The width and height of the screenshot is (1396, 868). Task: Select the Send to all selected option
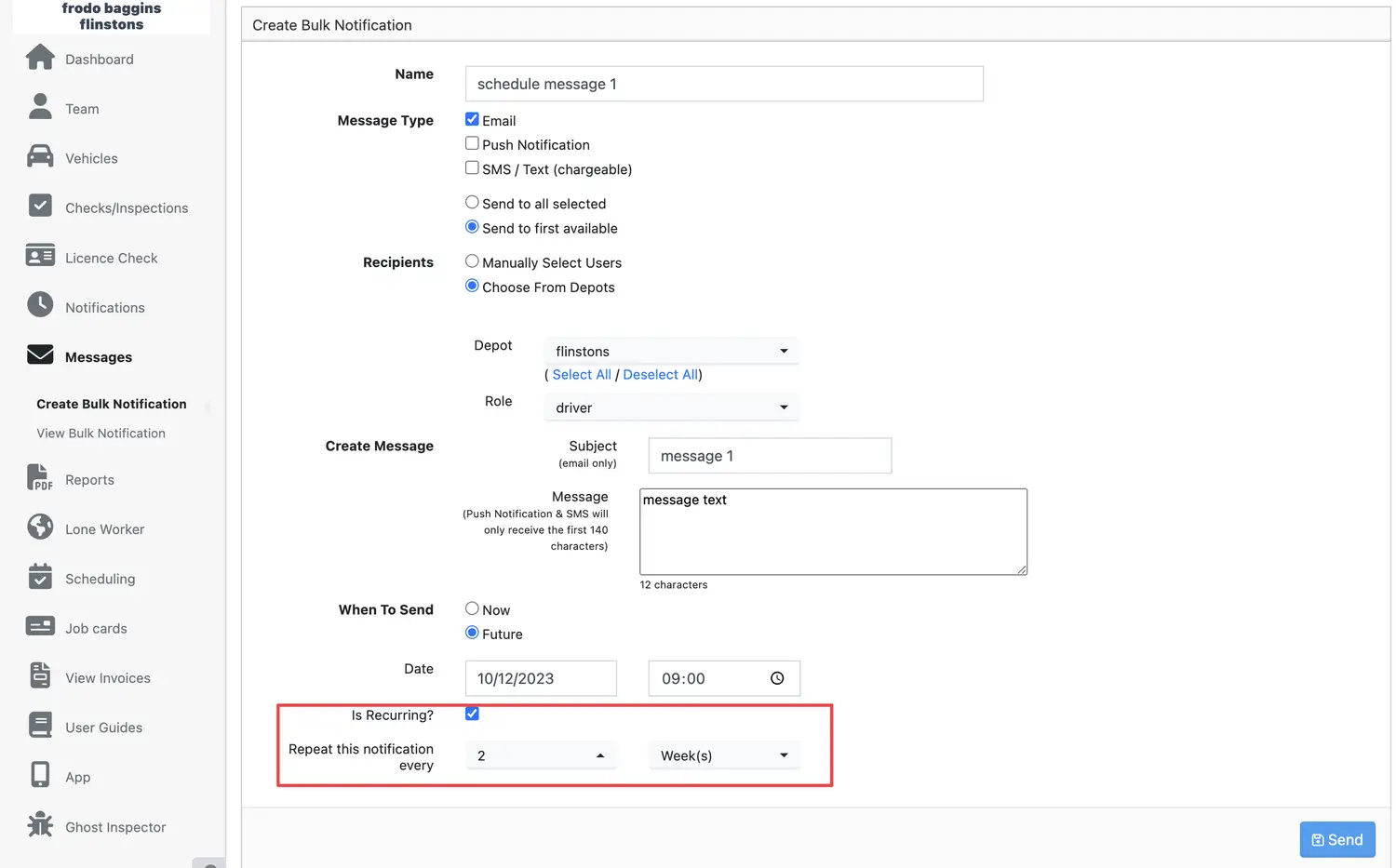472,203
